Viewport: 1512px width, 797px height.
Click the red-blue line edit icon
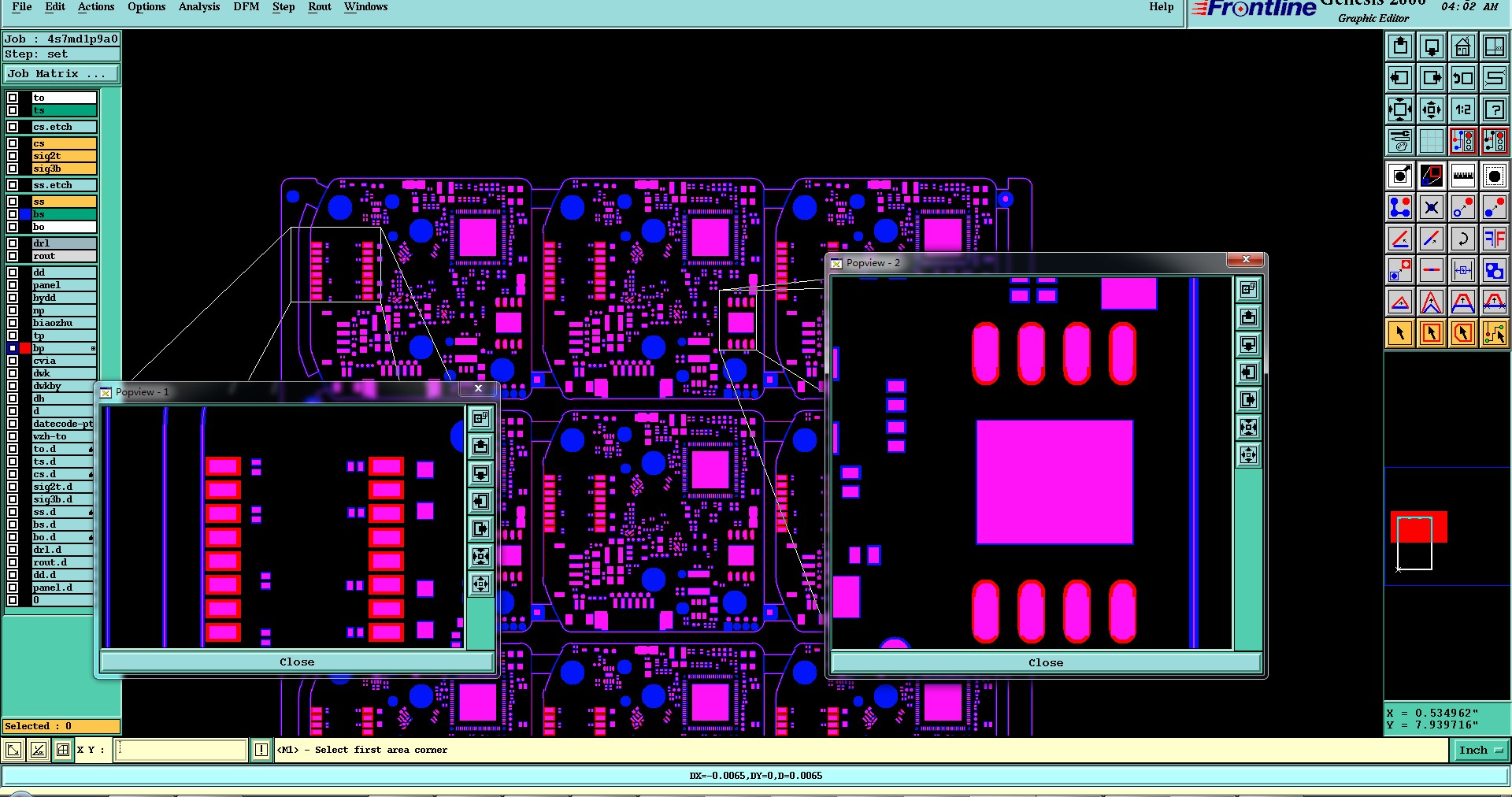click(1432, 238)
